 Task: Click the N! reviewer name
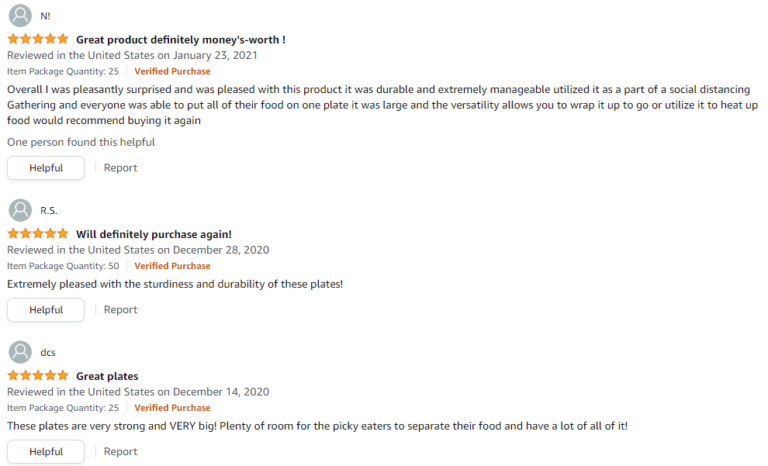tap(46, 17)
